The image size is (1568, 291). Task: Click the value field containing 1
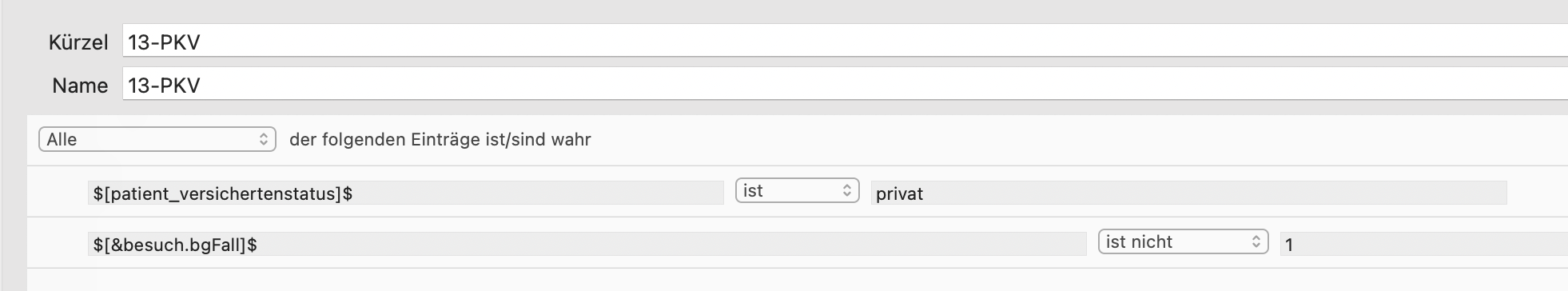(1424, 245)
